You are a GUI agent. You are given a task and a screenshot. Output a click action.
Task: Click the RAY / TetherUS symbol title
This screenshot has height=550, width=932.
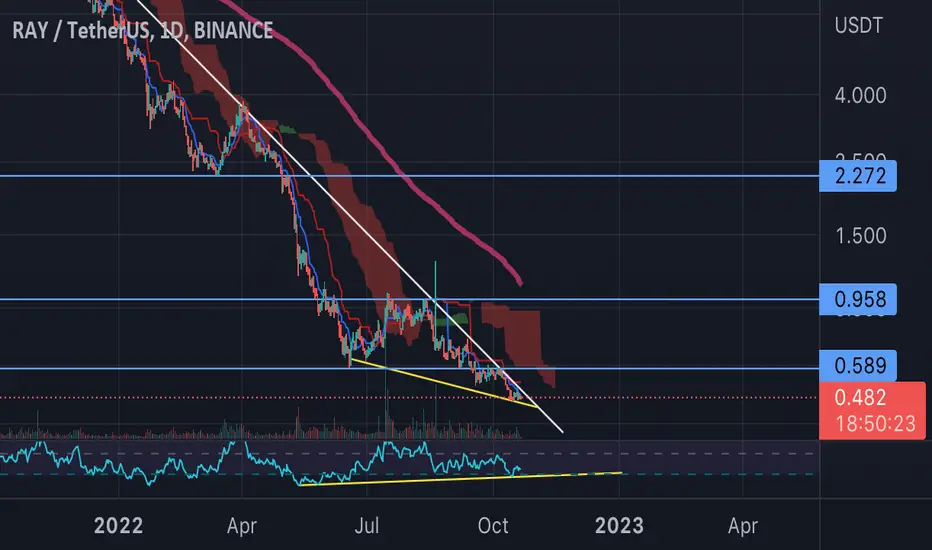coord(143,30)
